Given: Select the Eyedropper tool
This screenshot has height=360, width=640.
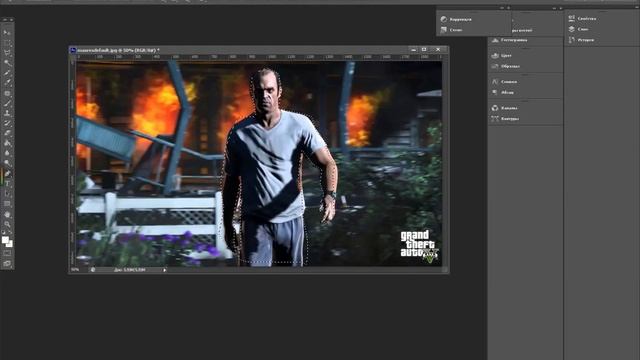Looking at the screenshot, I should (x=7, y=83).
